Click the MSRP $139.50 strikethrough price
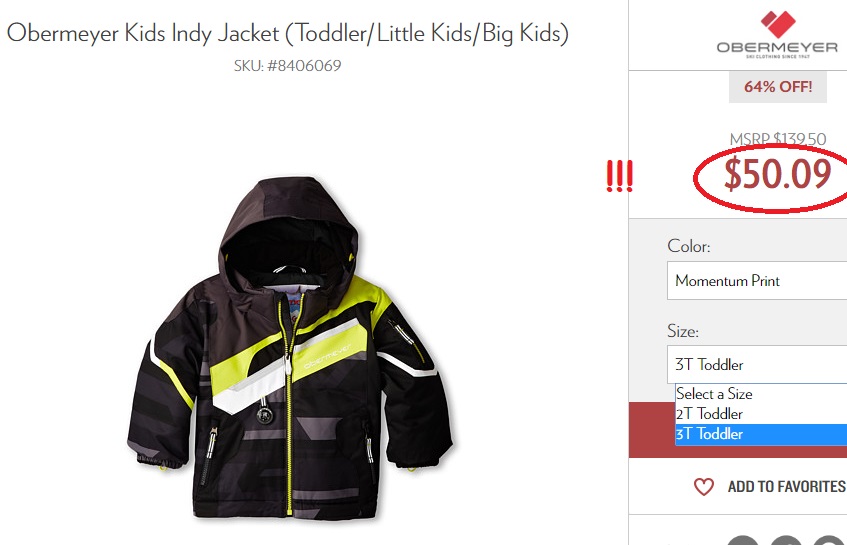The image size is (847, 545). (778, 139)
